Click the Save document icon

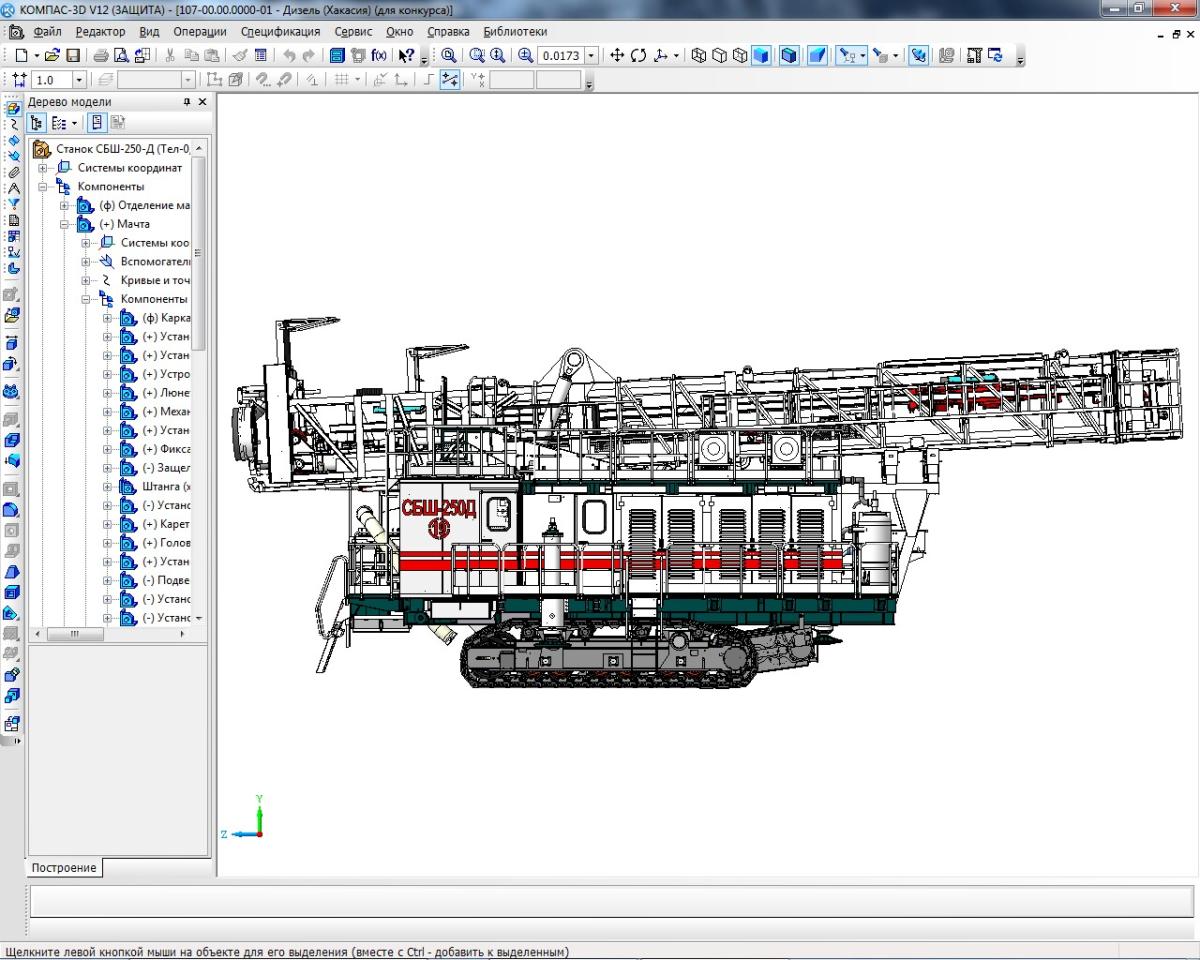(73, 56)
